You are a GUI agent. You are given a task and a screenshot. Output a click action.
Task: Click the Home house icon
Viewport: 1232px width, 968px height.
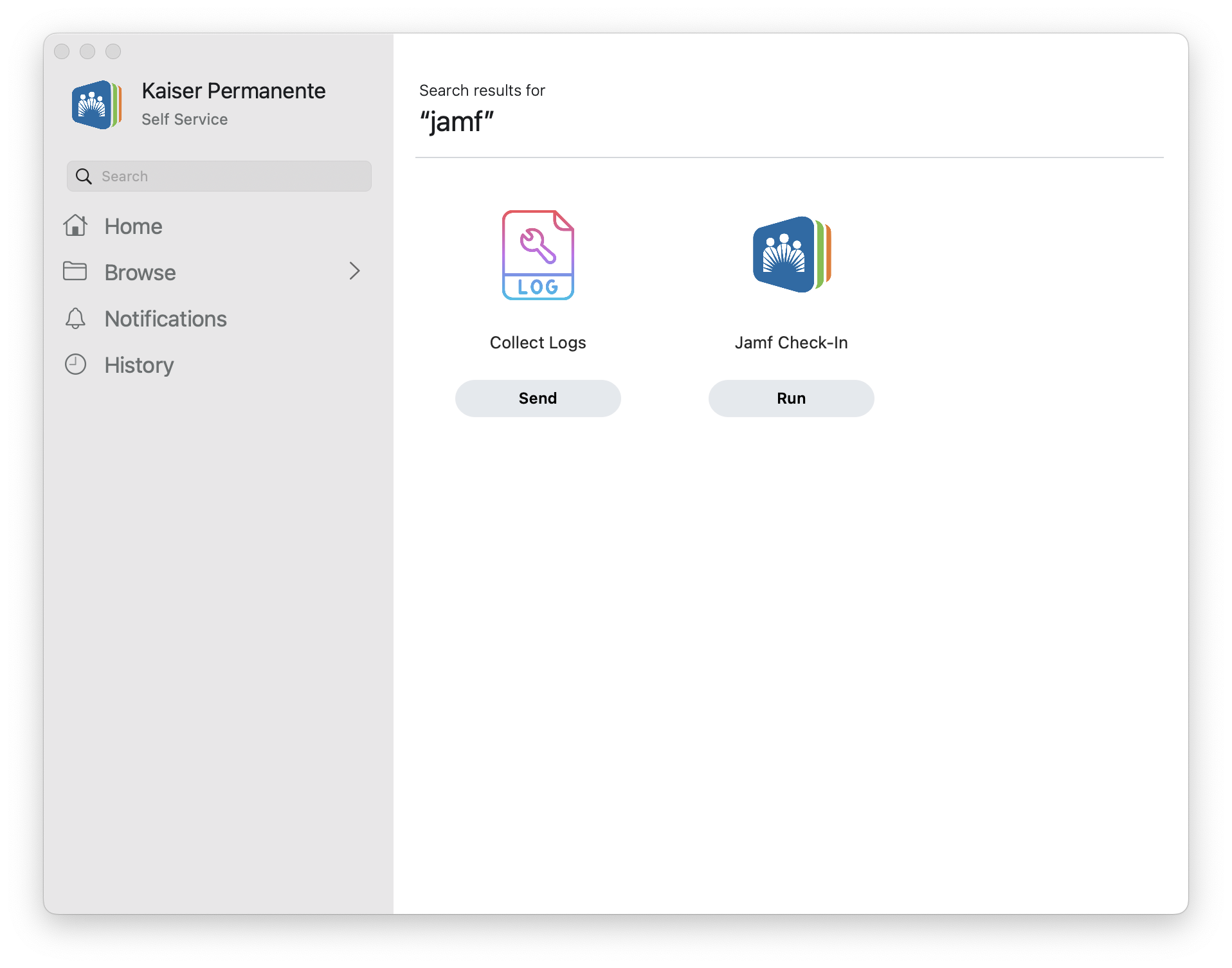pyautogui.click(x=75, y=226)
